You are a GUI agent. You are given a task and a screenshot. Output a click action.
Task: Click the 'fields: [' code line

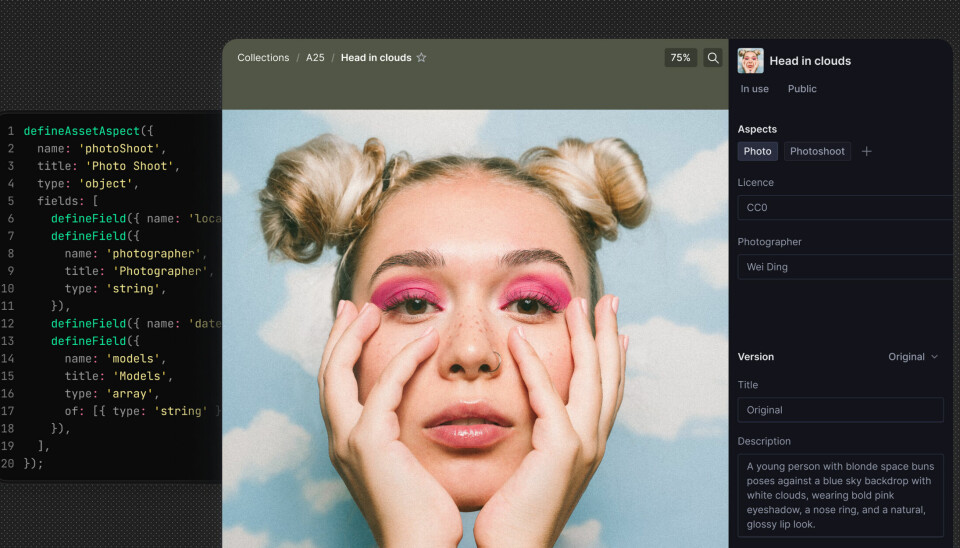tap(67, 201)
